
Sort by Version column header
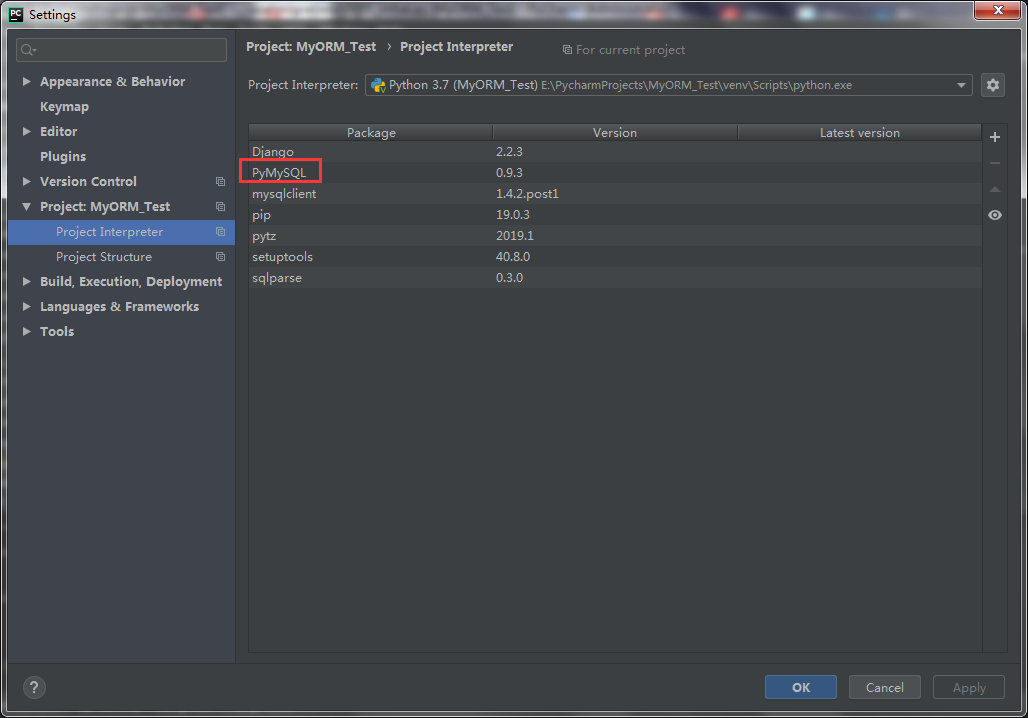pos(615,132)
